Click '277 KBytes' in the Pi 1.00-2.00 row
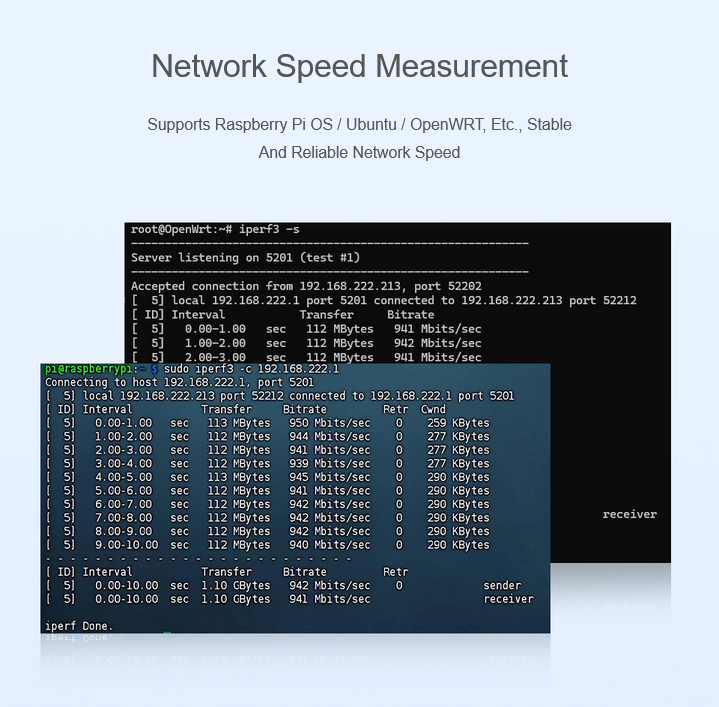This screenshot has height=707, width=719. coord(458,436)
